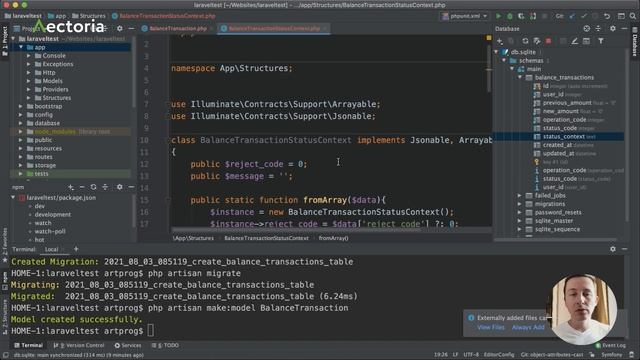This screenshot has height=360, width=640.
Task: Open Database panel settings gear
Action: click(613, 29)
